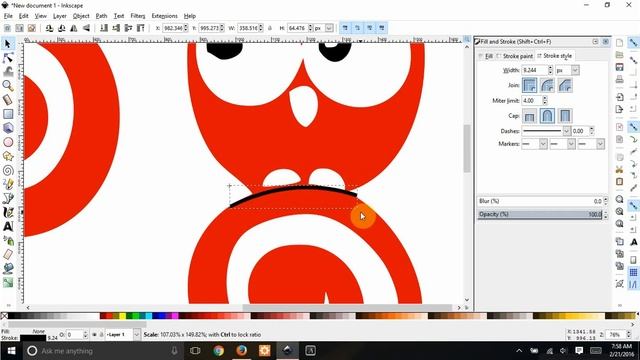Close the Fill and Stroke dialog
This screenshot has width=640, height=360.
pyautogui.click(x=606, y=42)
